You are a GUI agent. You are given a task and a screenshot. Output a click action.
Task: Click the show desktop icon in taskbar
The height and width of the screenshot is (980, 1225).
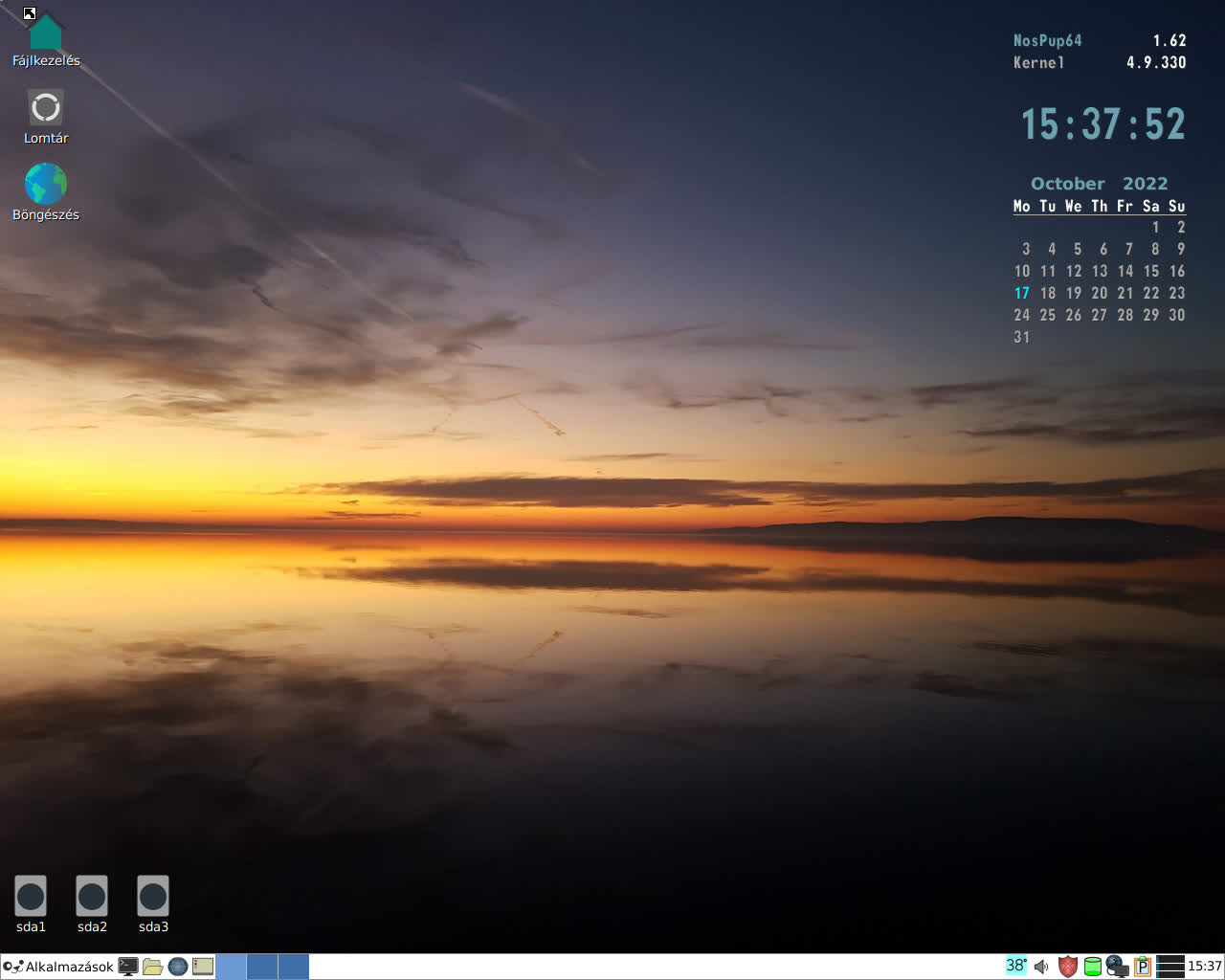(203, 967)
